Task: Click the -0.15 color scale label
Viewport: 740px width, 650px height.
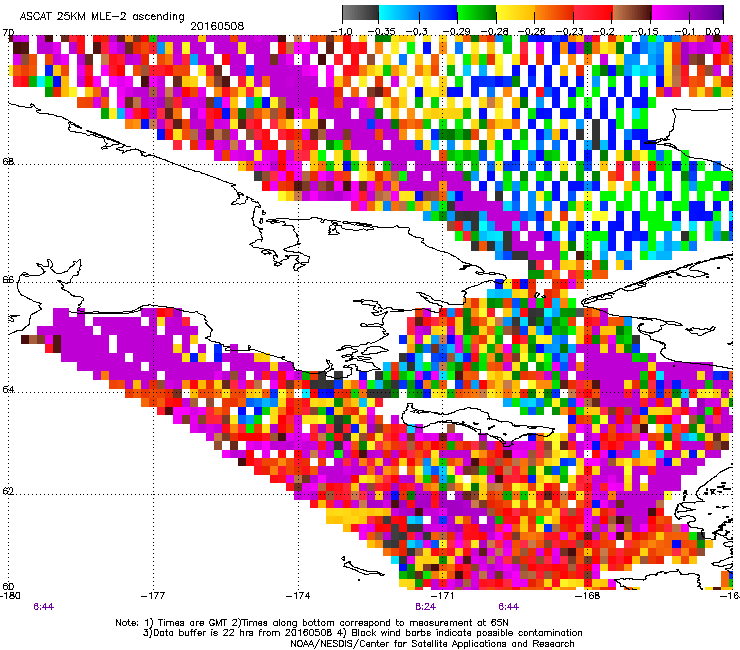Action: (x=644, y=31)
